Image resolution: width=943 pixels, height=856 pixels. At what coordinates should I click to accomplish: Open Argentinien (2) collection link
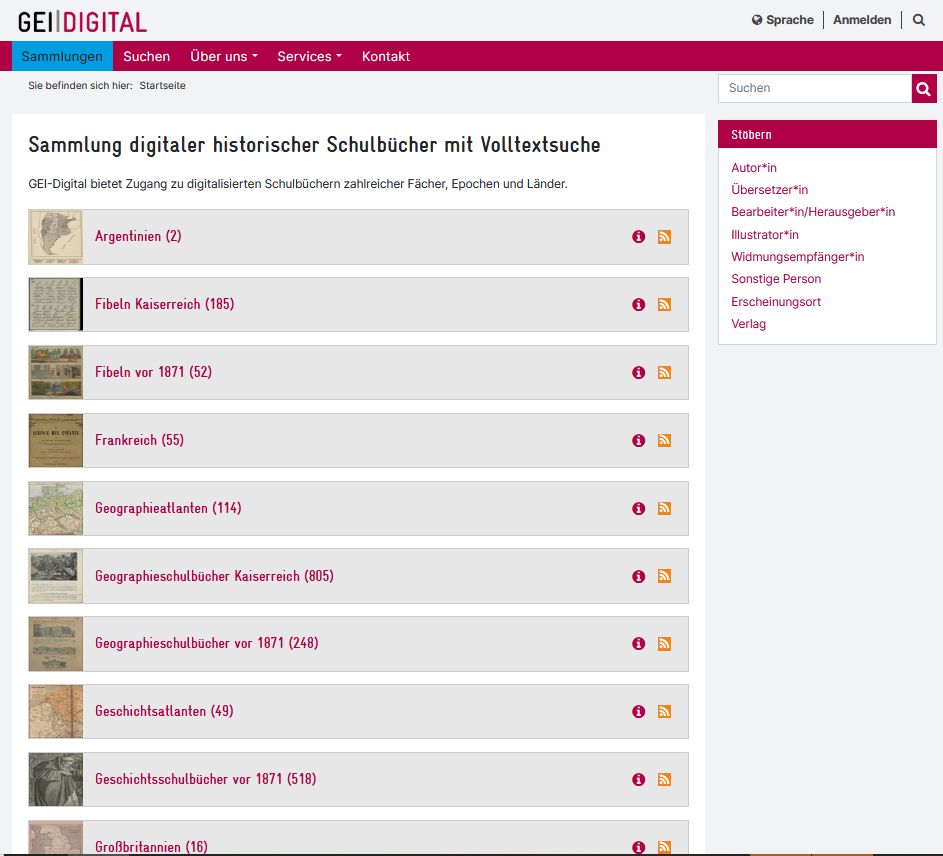point(138,236)
